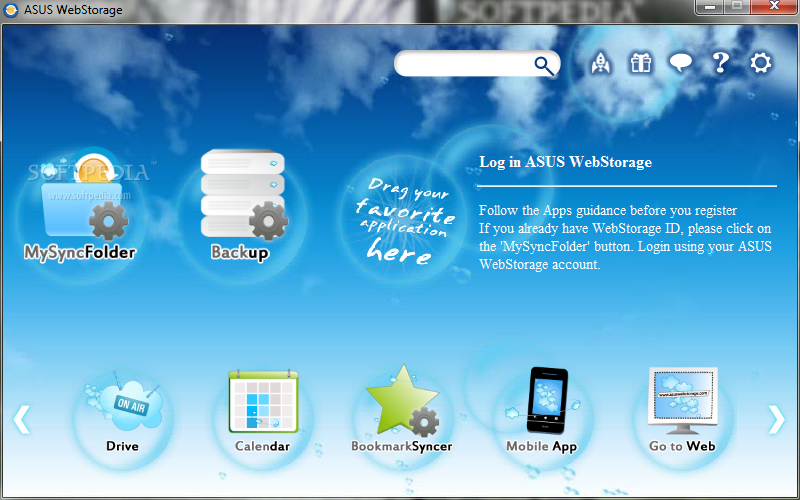Click the 'Drag your favorite application here' bubble
Viewport: 800px width, 500px height.
click(x=401, y=218)
